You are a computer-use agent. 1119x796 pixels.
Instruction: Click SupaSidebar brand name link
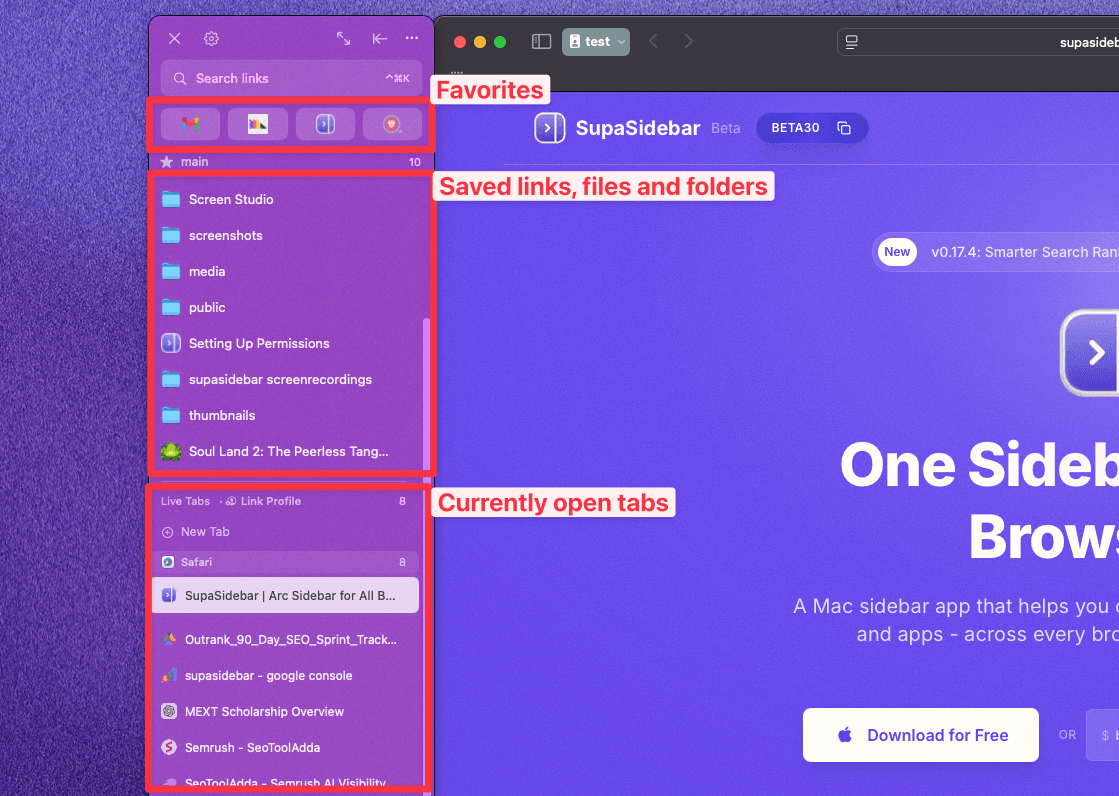(638, 128)
